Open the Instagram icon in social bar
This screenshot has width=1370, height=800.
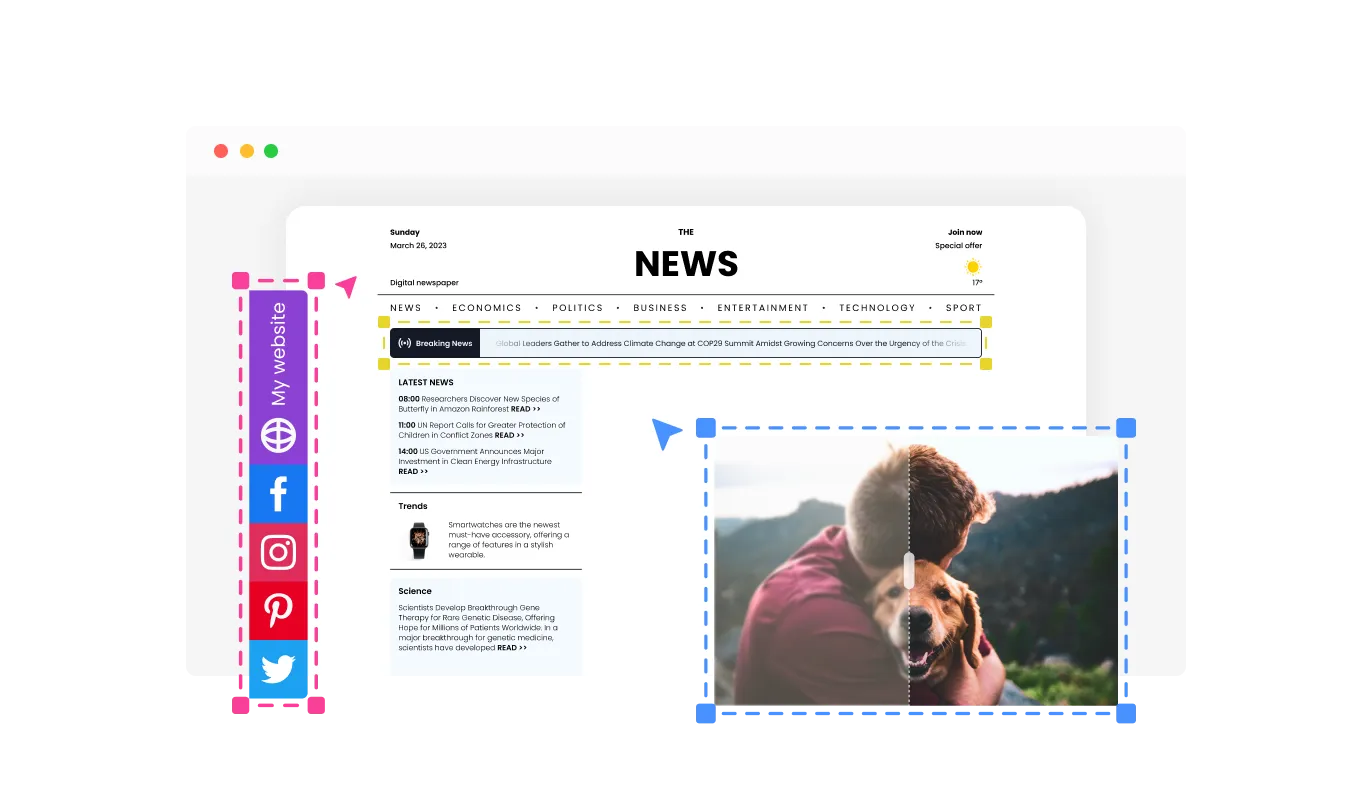[x=278, y=552]
